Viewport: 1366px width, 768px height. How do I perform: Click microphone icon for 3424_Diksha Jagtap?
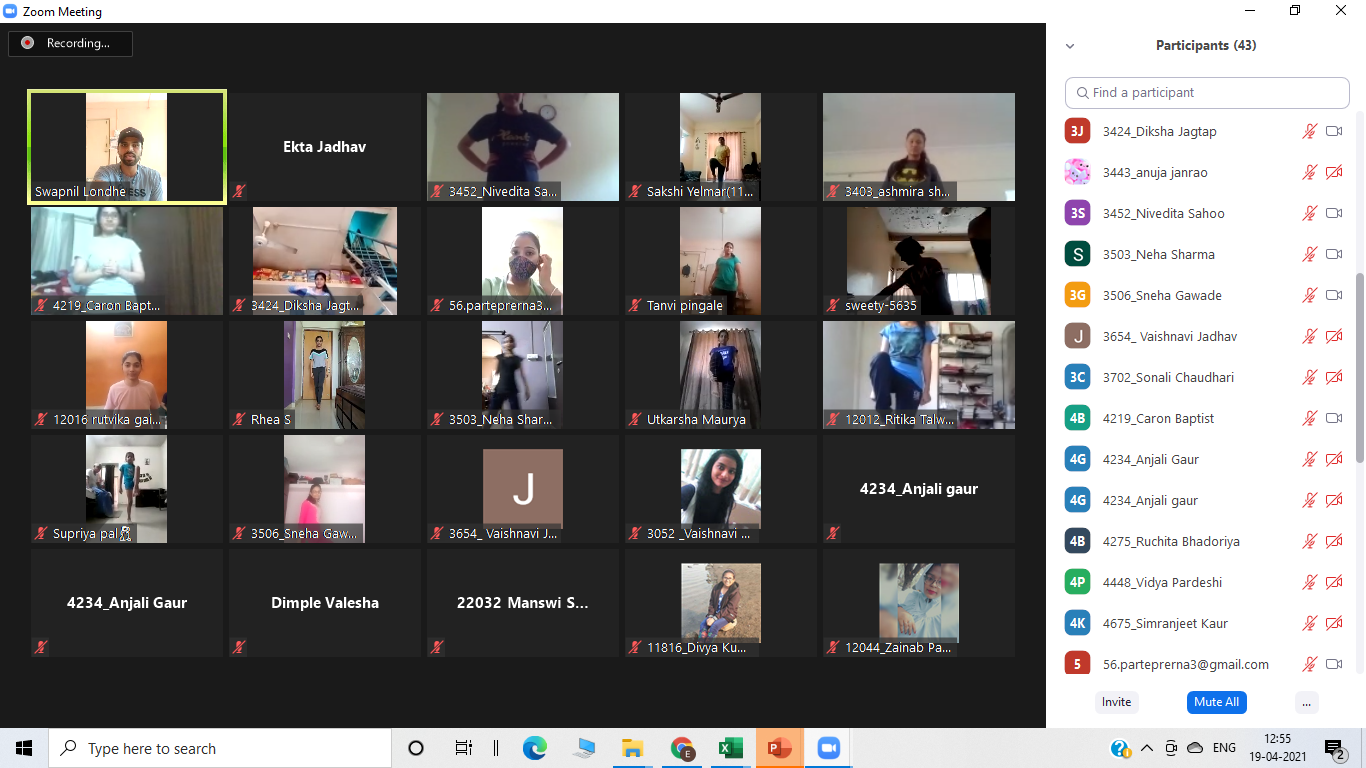point(1309,131)
